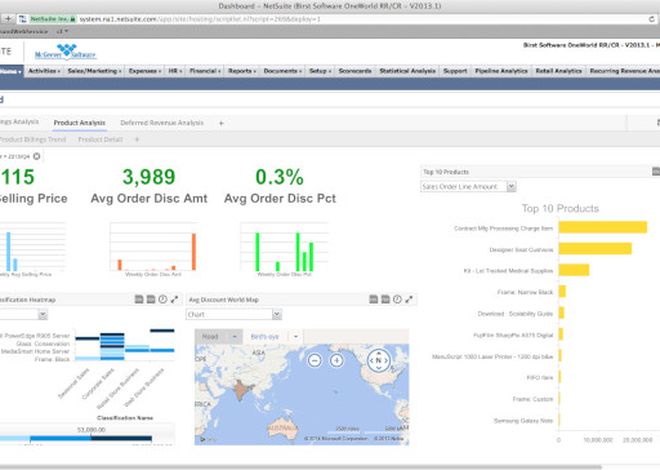660x470 pixels.
Task: Add a new dashboard tab with plus
Action: [221, 123]
